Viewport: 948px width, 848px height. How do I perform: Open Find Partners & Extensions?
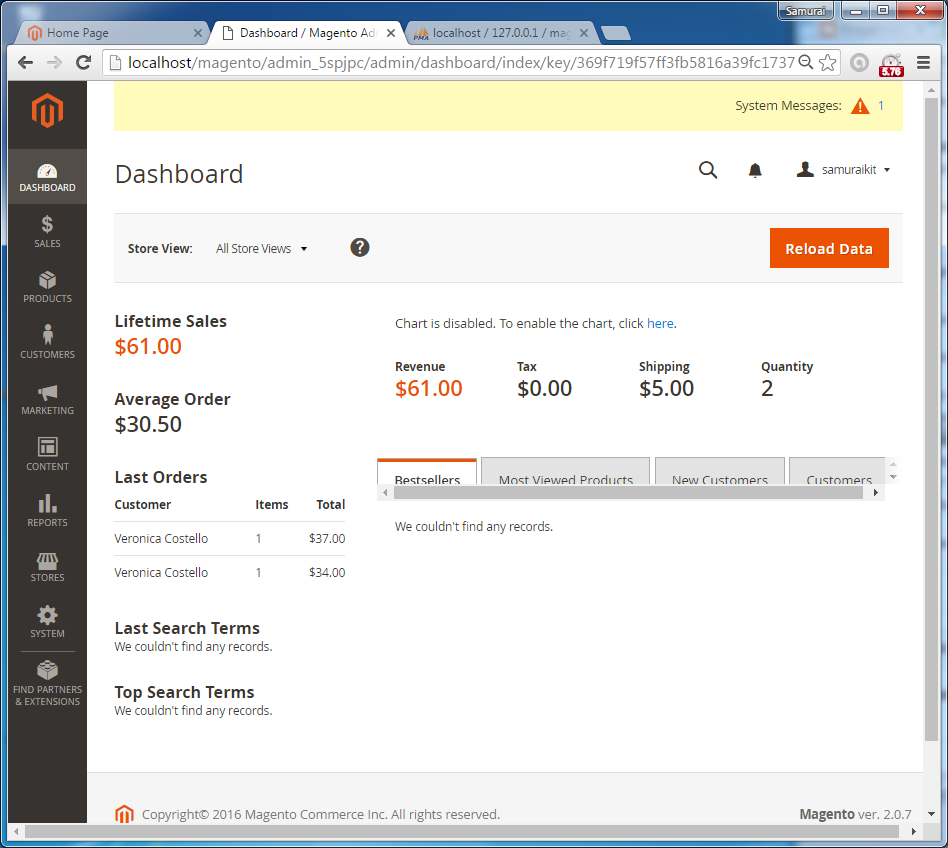pos(47,684)
